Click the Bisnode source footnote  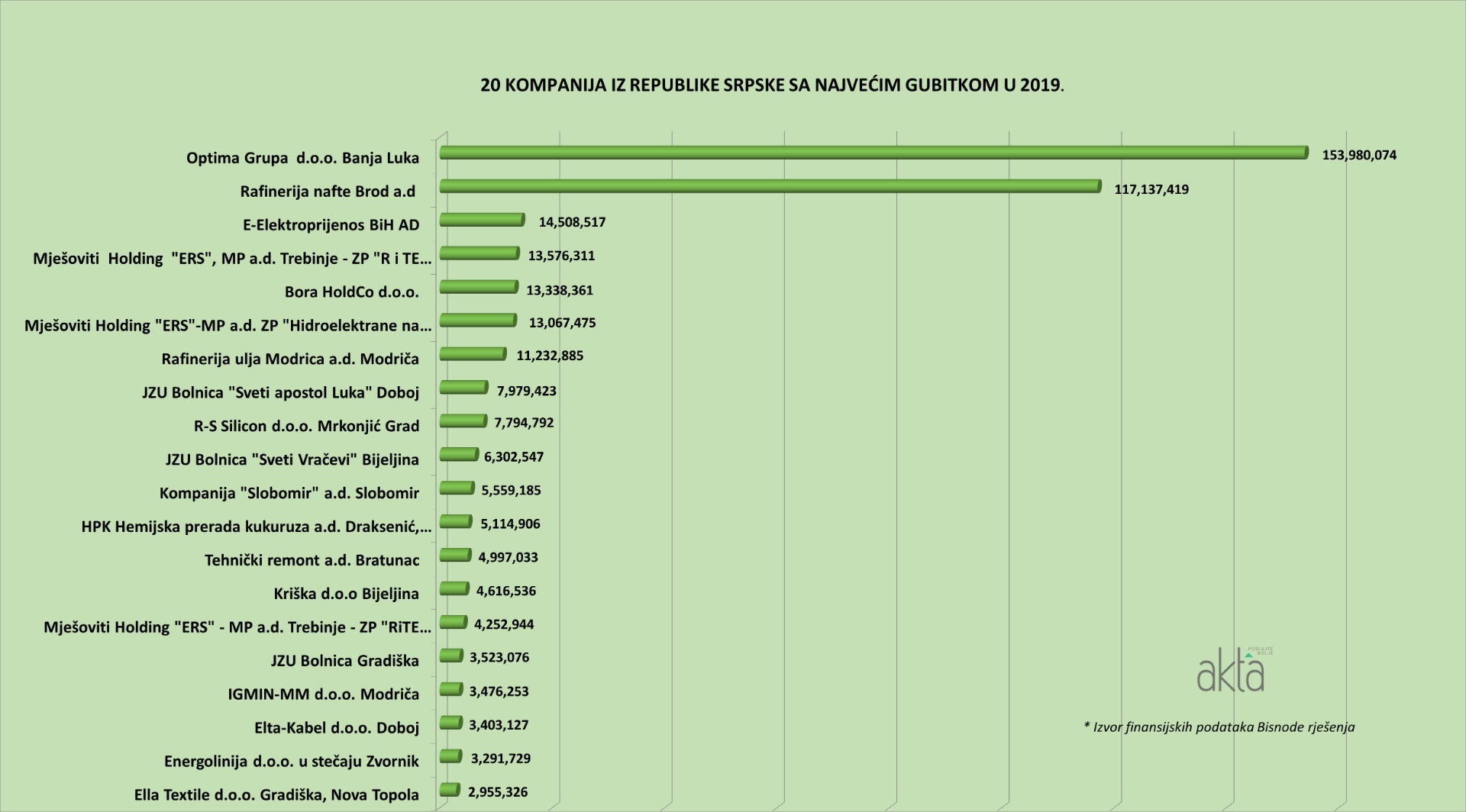coord(1219,727)
